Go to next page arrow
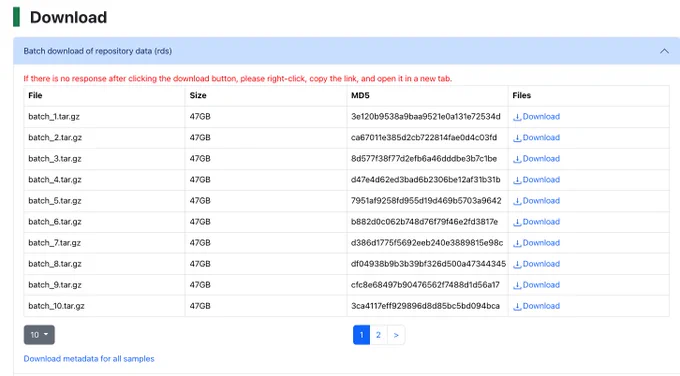This screenshot has height=376, width=680. click(x=396, y=335)
